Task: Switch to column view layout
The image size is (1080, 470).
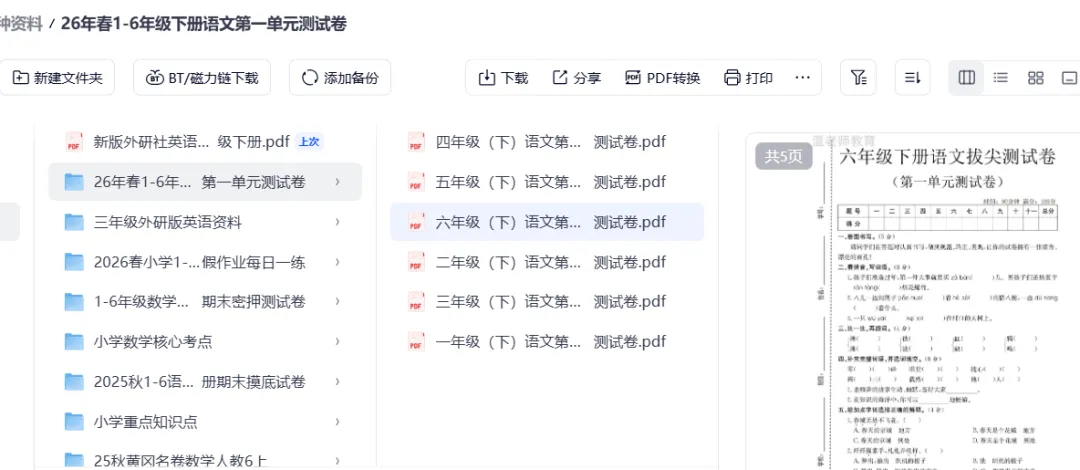Action: pos(967,78)
